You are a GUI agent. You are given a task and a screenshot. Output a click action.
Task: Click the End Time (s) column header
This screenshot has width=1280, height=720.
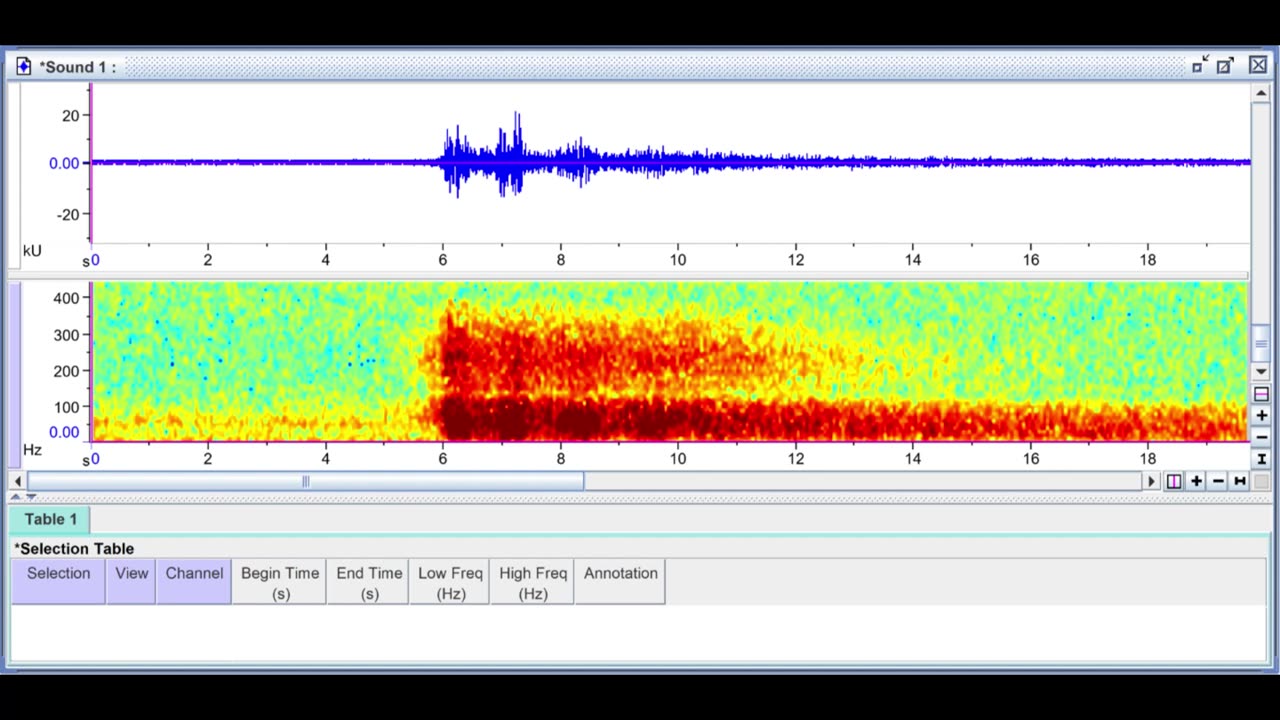(x=369, y=582)
